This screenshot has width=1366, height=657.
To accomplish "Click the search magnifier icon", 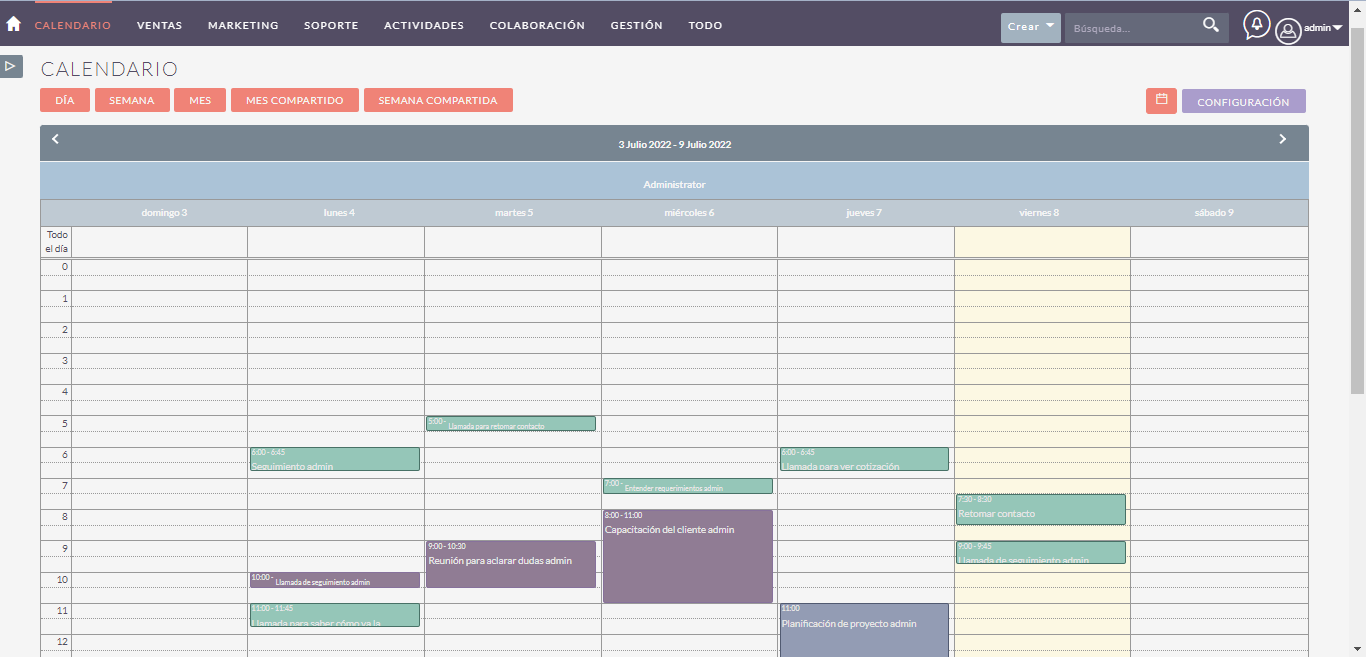I will point(1210,26).
